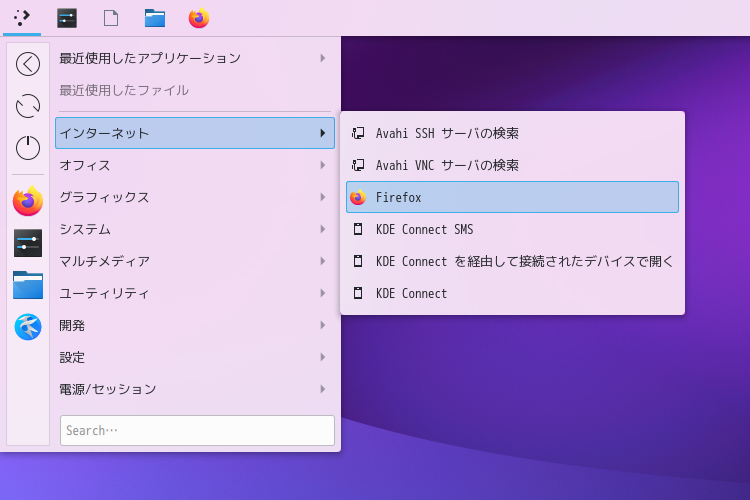Open the Firefox favorite in the menu sidebar

point(28,201)
